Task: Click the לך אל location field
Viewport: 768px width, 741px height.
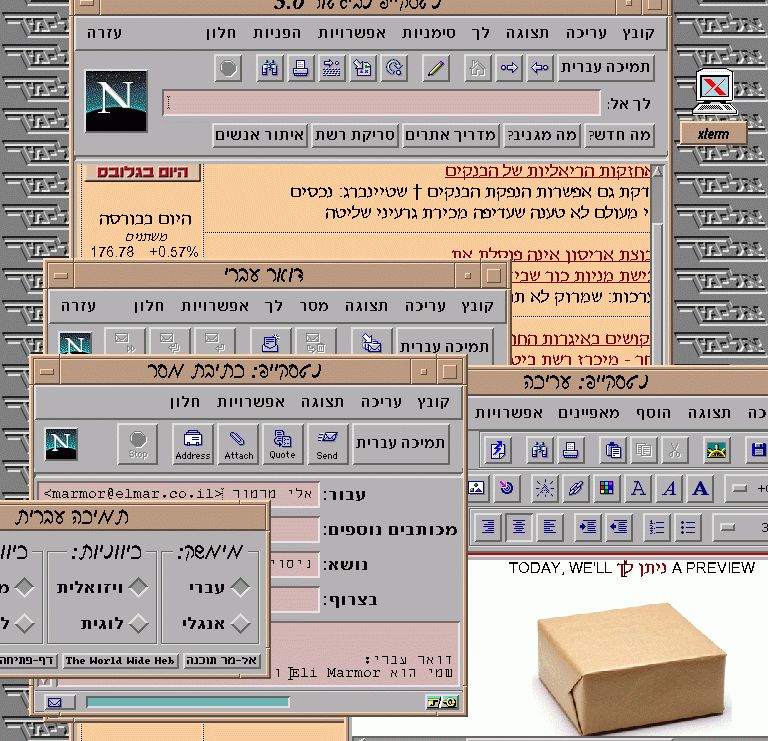Action: click(382, 103)
